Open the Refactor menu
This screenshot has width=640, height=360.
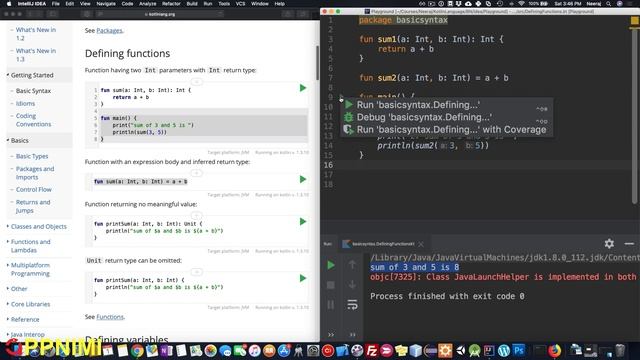[171, 4]
